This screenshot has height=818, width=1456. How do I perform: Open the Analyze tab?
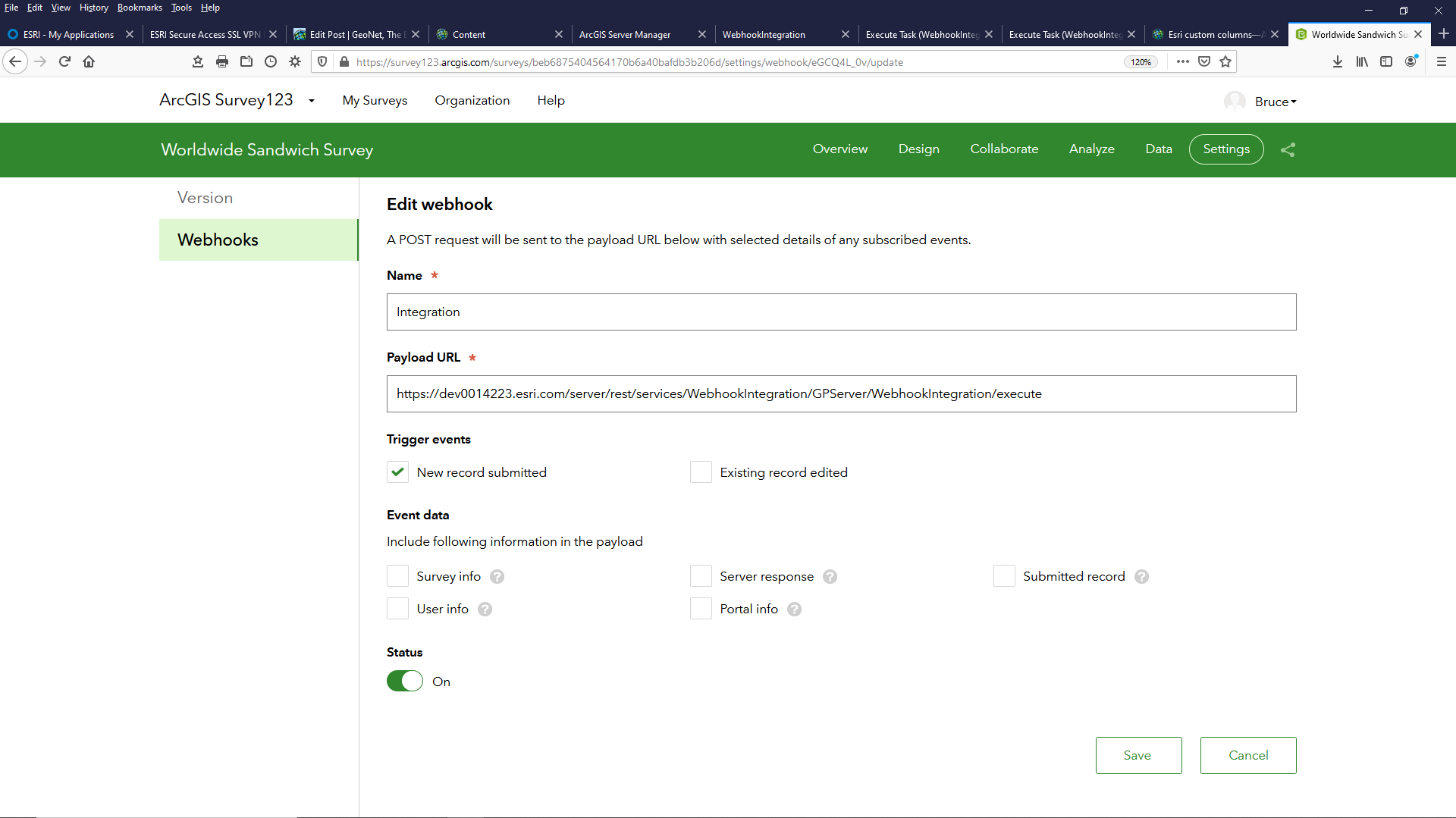[1091, 149]
